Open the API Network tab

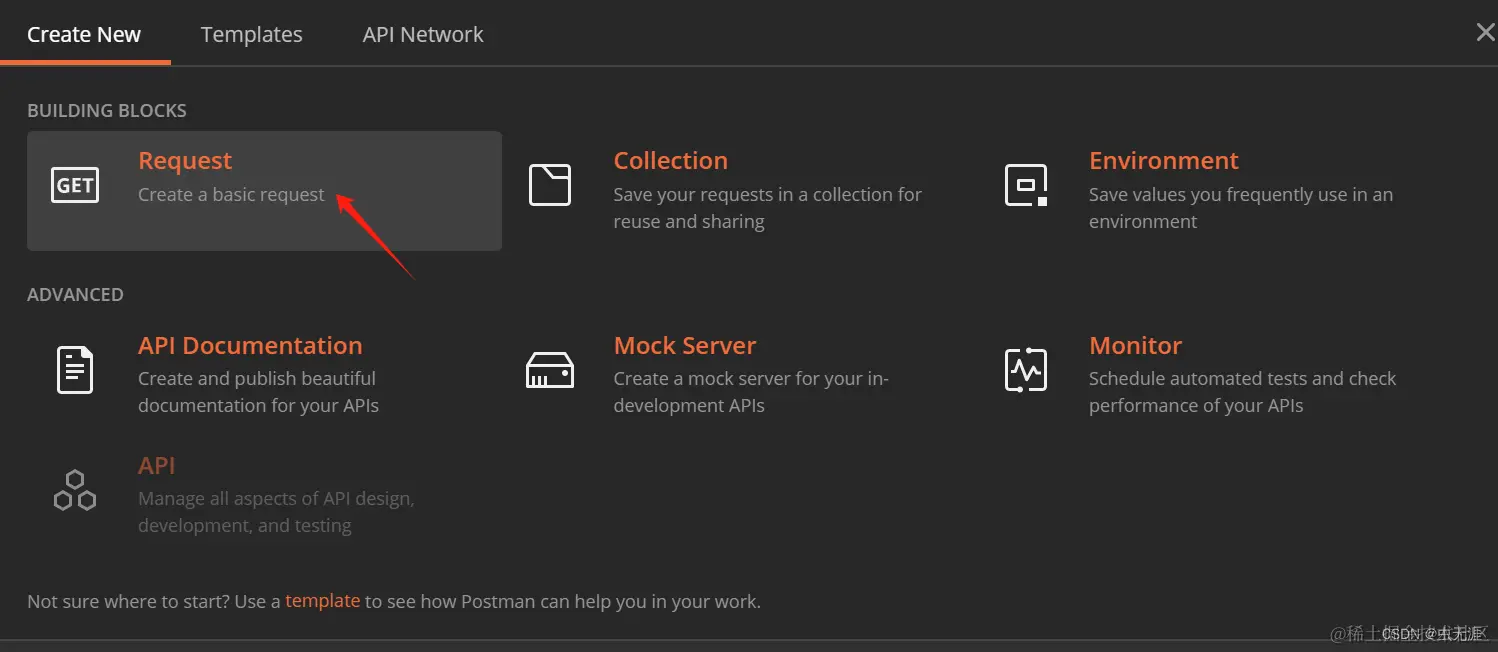coord(423,34)
